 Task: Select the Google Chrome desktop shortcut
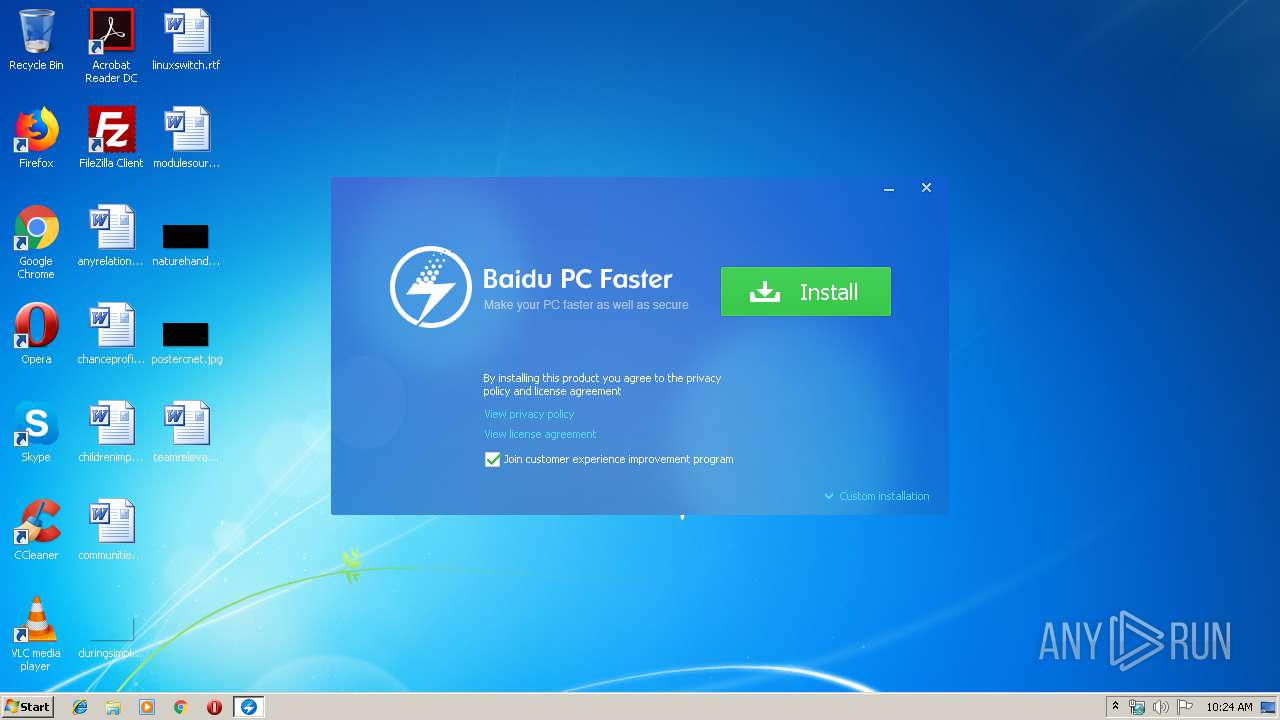[x=36, y=242]
